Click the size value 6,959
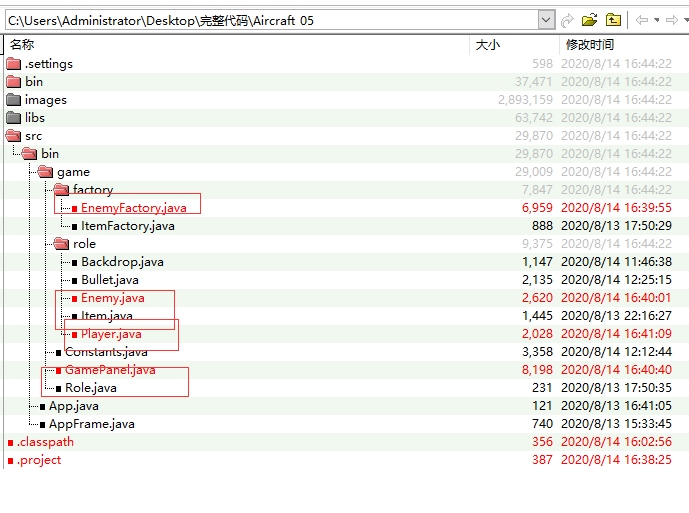 pyautogui.click(x=537, y=208)
